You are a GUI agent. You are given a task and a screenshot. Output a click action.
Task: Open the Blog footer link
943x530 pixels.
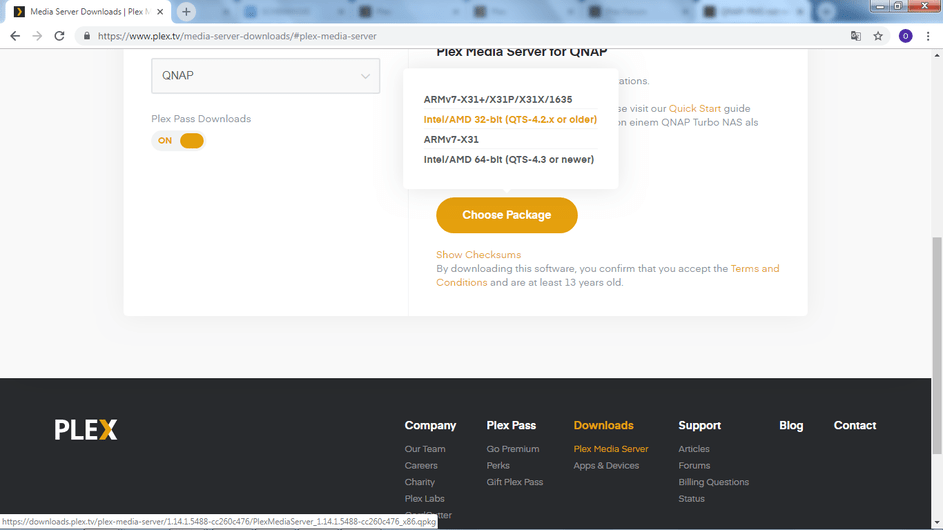click(791, 425)
